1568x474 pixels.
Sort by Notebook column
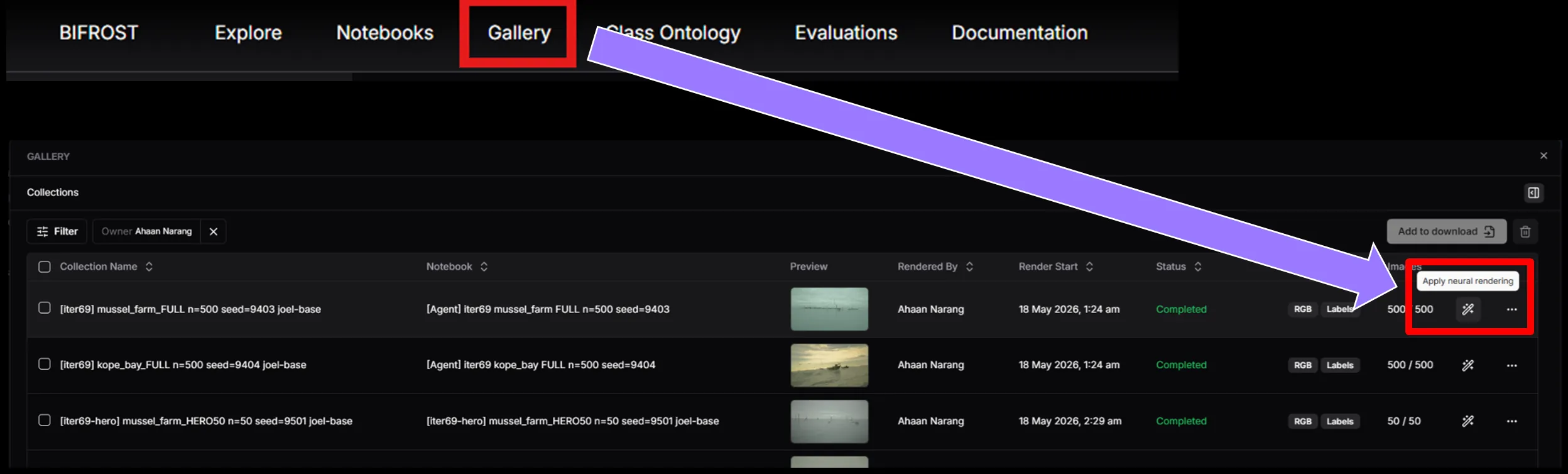click(x=457, y=267)
